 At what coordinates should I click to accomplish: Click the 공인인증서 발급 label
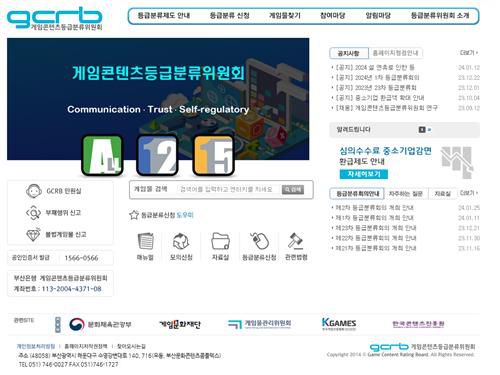pyautogui.click(x=31, y=258)
